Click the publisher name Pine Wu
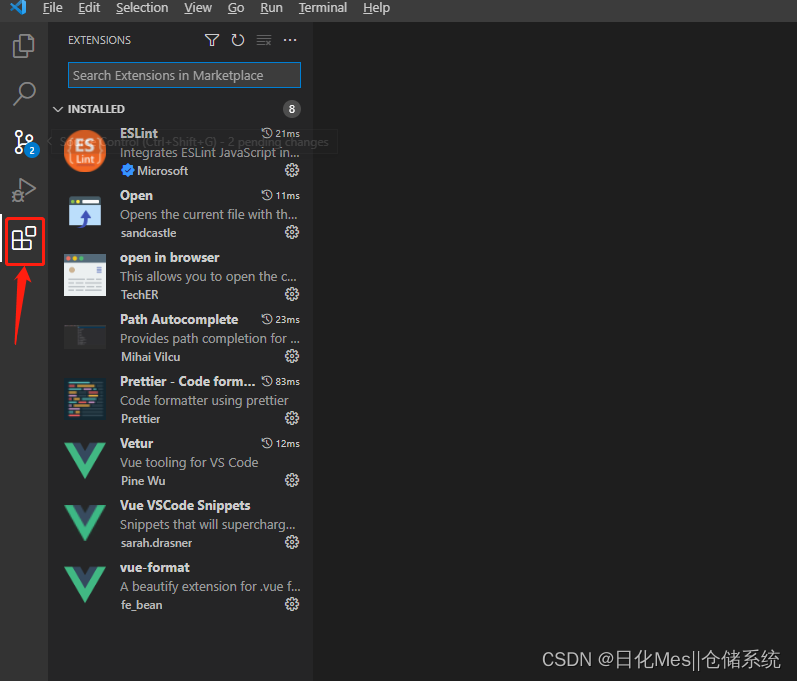Image resolution: width=797 pixels, height=681 pixels. 143,481
